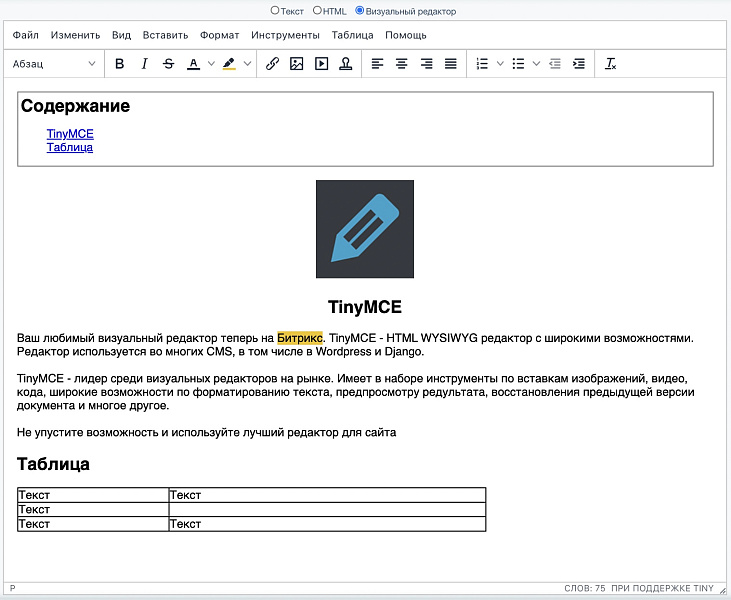This screenshot has height=600, width=731.
Task: Switch to HTML editor mode
Action: pos(318,10)
